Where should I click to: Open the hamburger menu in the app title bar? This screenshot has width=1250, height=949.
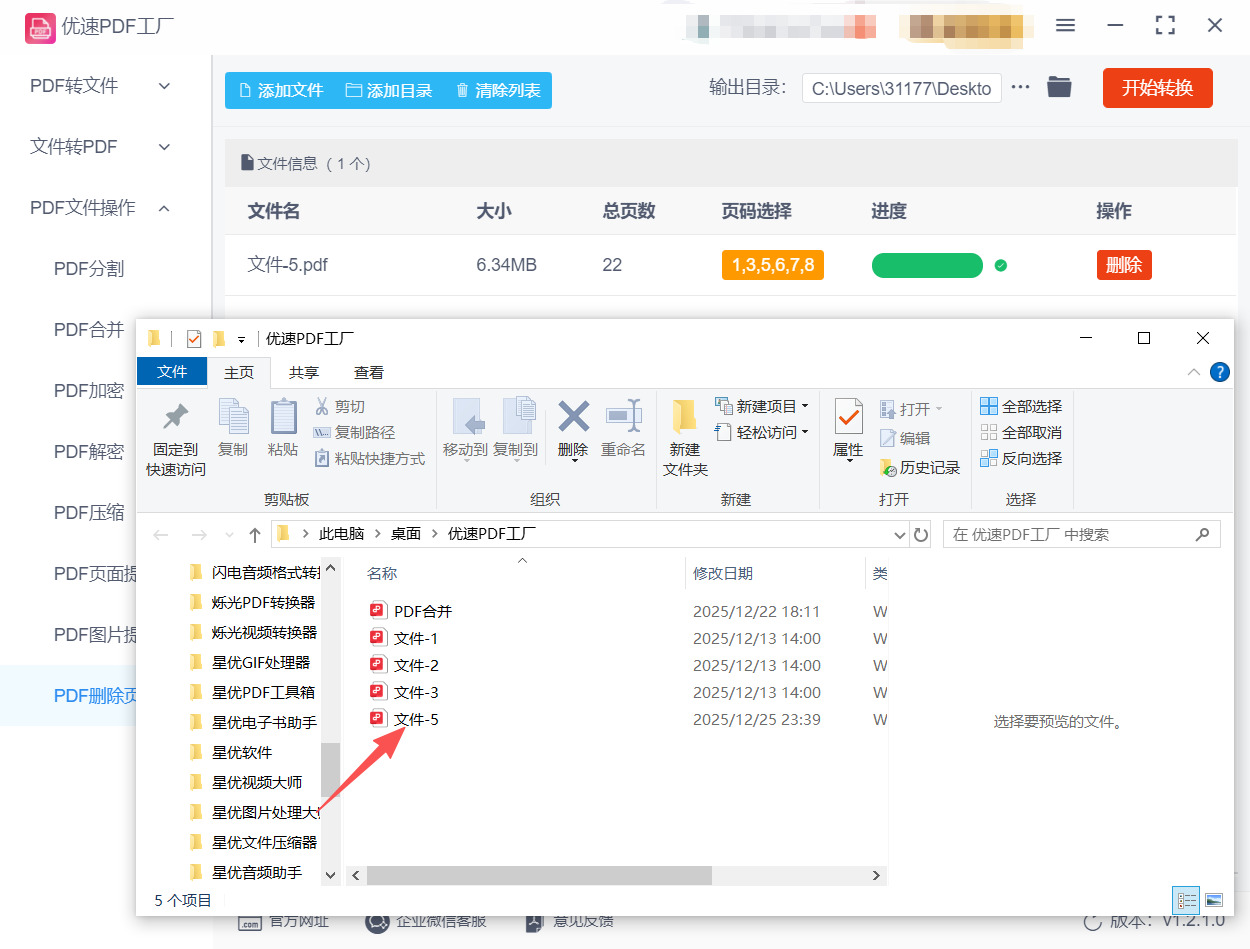tap(1066, 25)
